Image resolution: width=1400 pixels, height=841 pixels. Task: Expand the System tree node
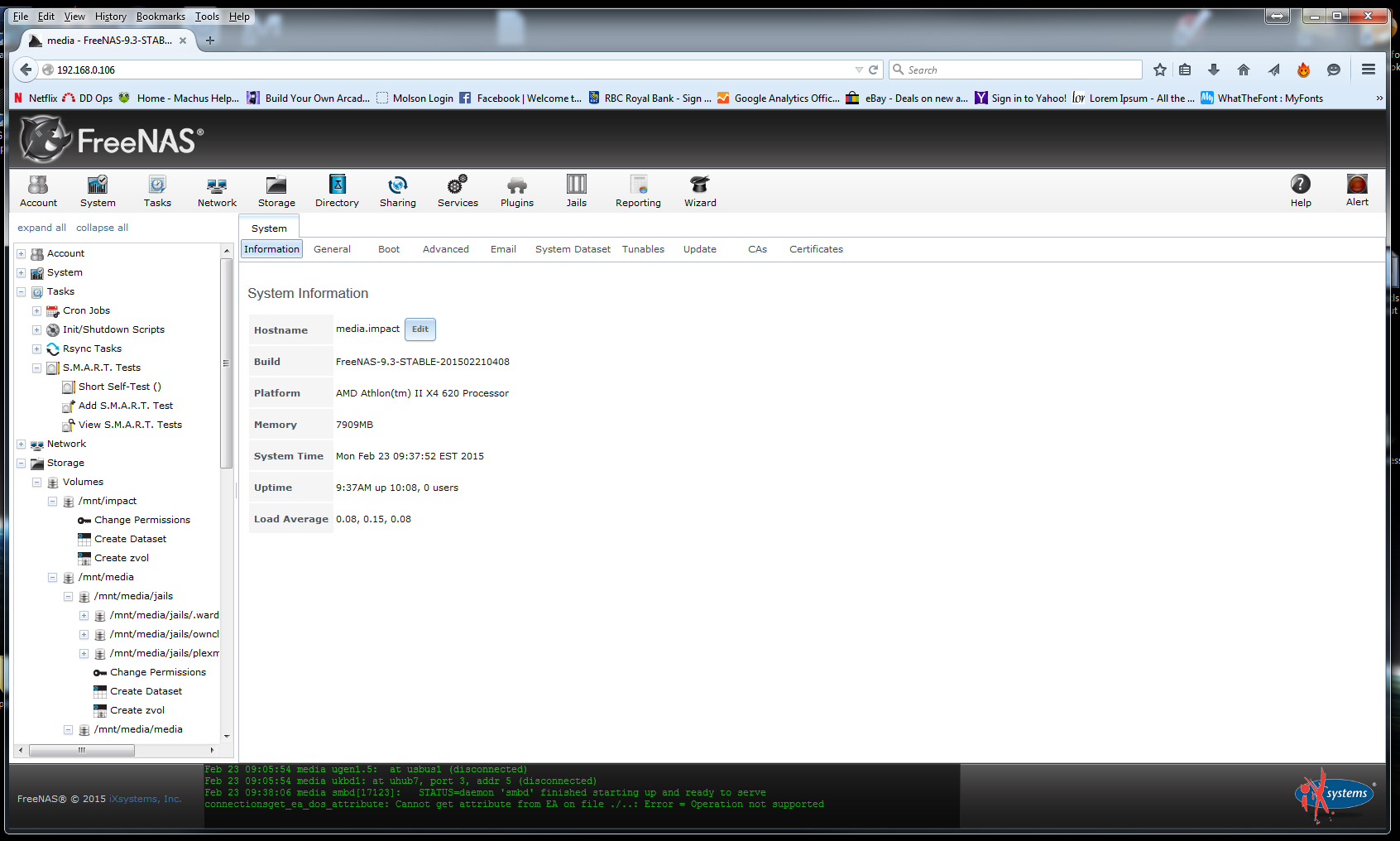(x=22, y=272)
